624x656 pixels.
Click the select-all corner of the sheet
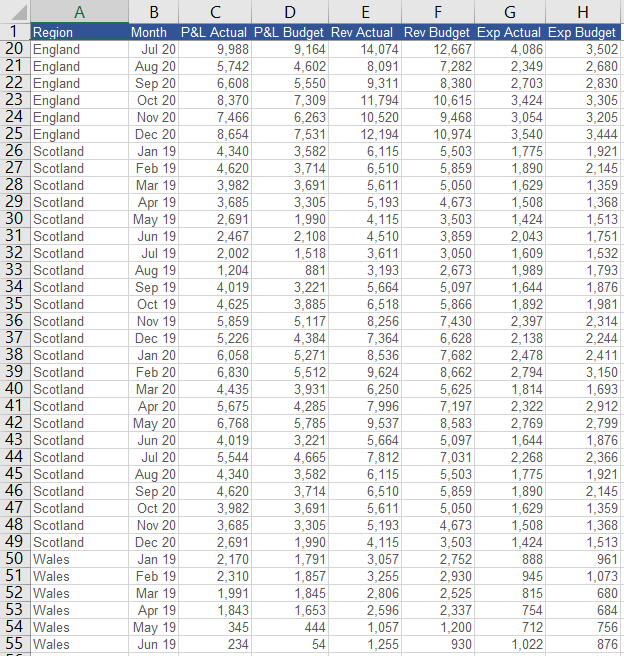click(x=14, y=11)
